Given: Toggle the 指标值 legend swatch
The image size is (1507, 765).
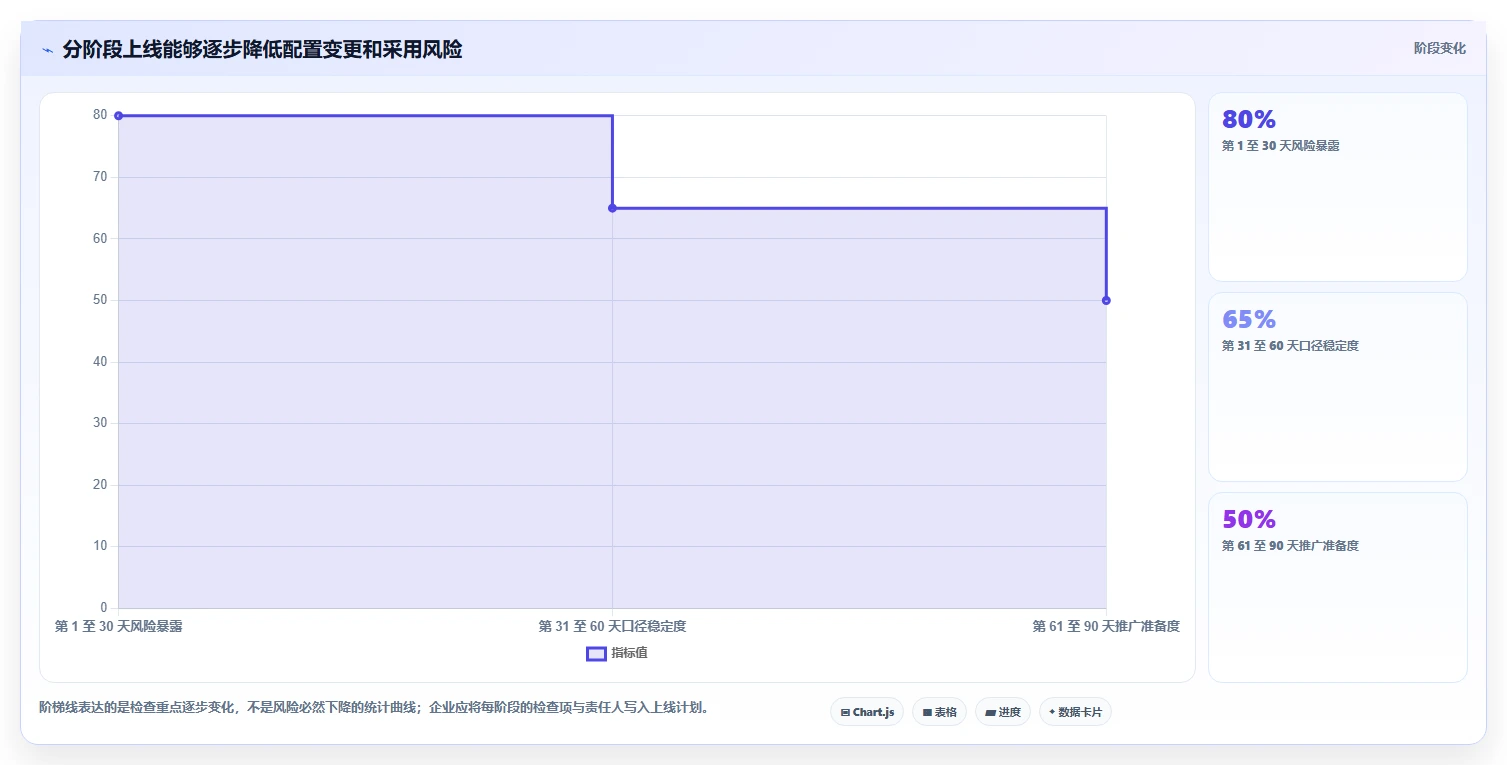Looking at the screenshot, I should [x=596, y=654].
